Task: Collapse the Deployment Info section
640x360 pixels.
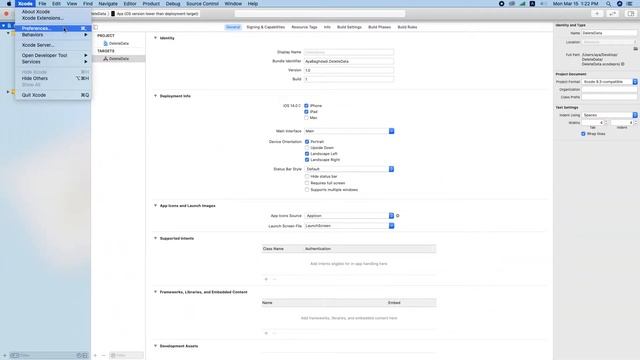Action: 156,96
